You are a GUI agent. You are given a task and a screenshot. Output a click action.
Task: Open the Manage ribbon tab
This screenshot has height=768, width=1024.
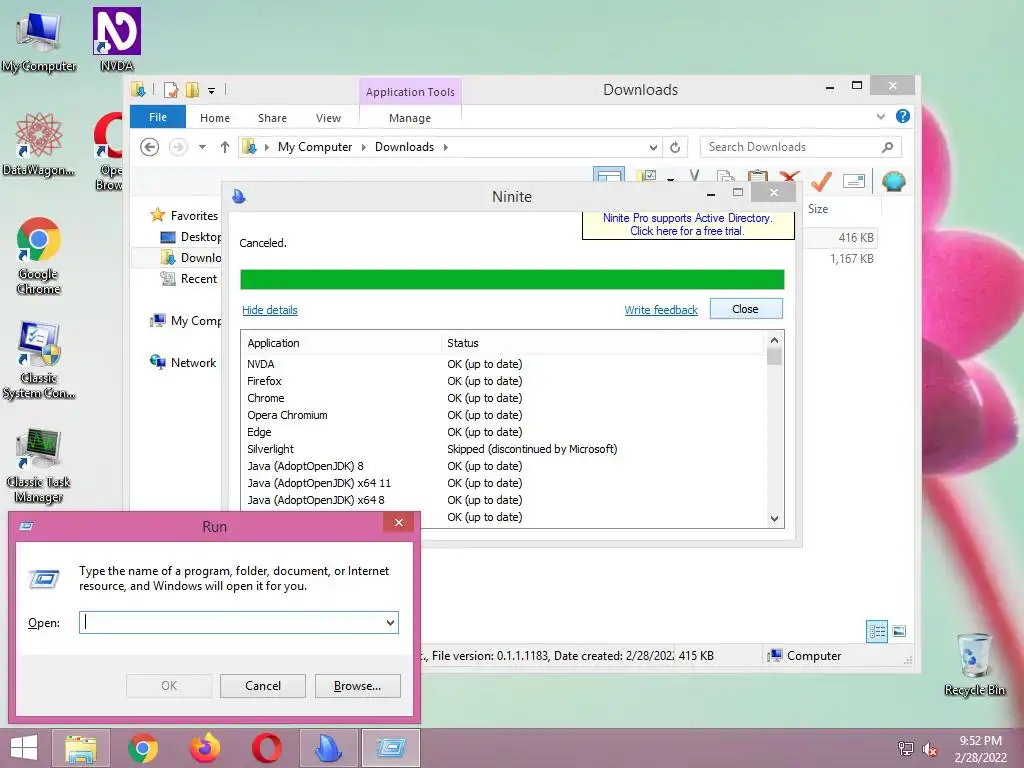[x=410, y=118]
